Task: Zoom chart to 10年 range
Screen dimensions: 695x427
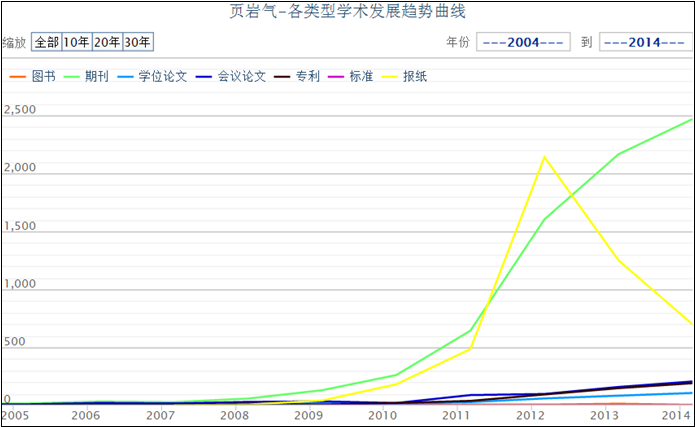Action: 77,42
